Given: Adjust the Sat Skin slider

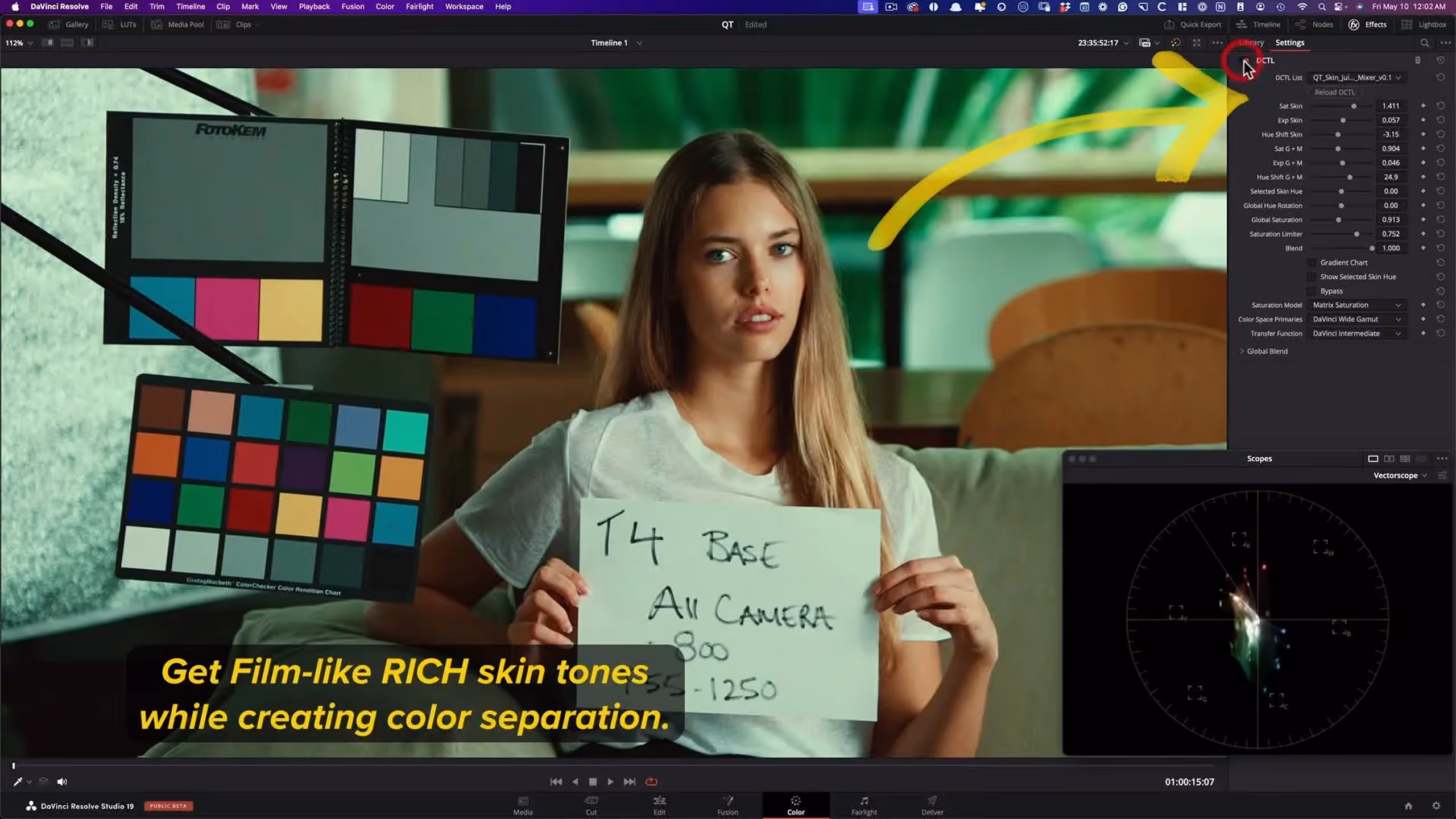Looking at the screenshot, I should [1354, 106].
